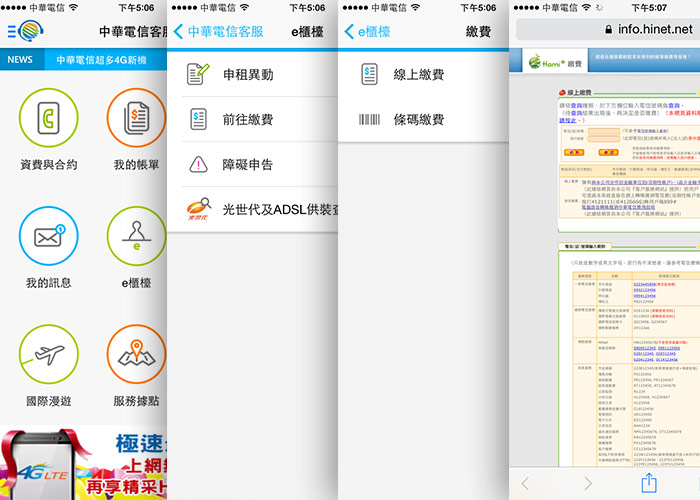Image resolution: width=700 pixels, height=500 pixels.
Task: Tap the Hami 繳費 logo
Action: point(555,62)
